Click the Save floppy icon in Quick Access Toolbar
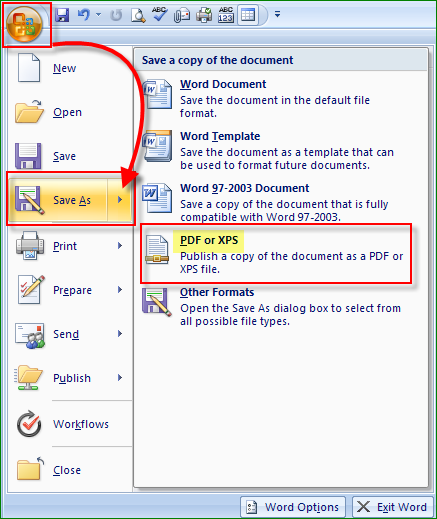 point(62,15)
